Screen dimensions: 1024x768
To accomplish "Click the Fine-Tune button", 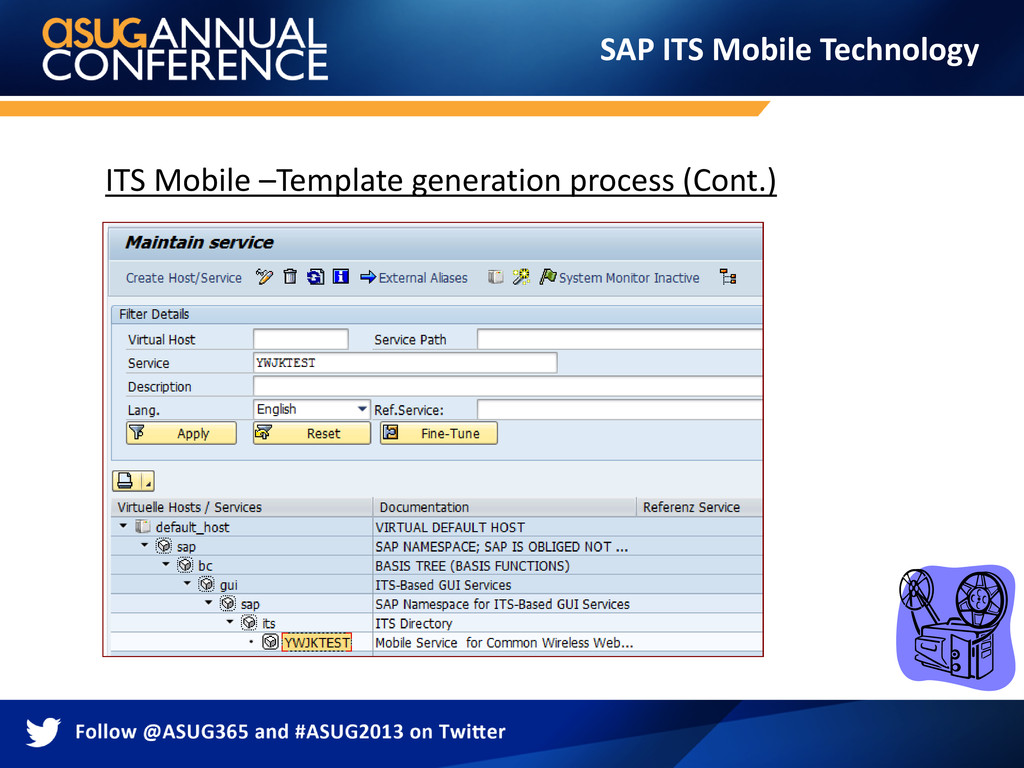I will 439,433.
